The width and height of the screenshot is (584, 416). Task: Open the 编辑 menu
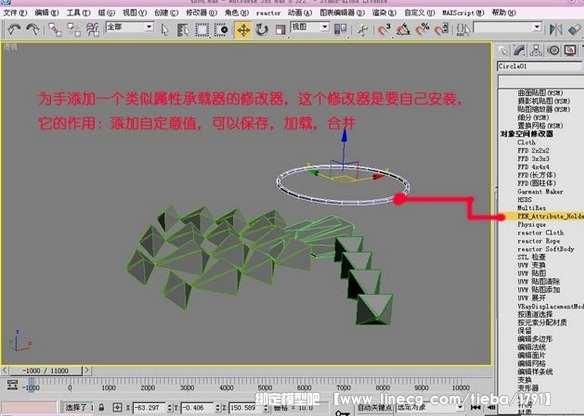pos(47,13)
